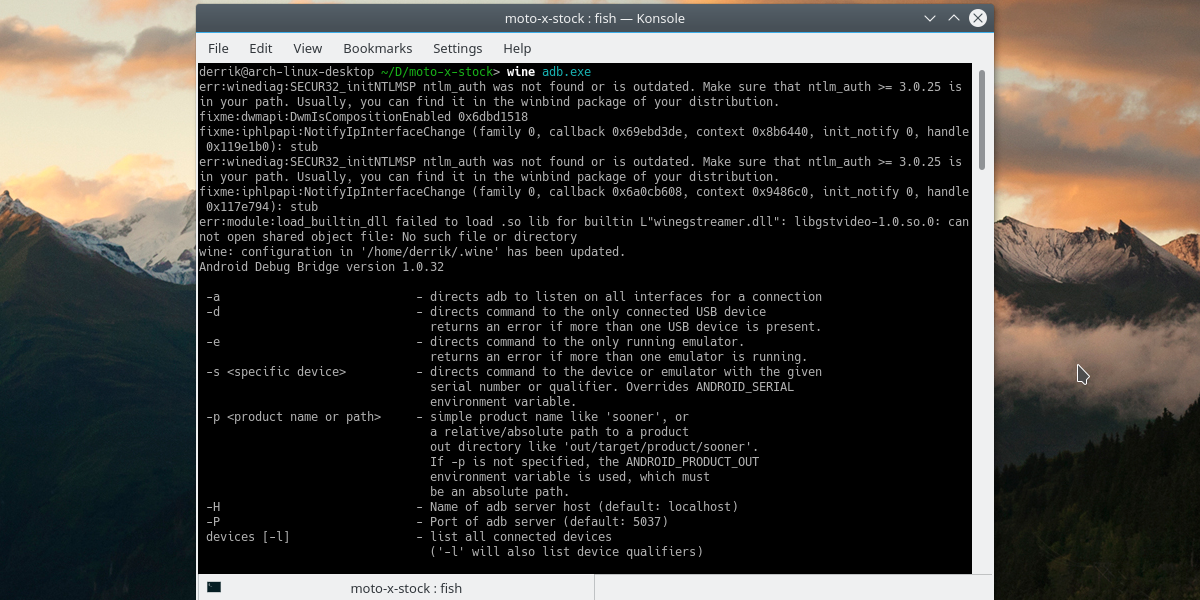Click the path '~/D/moto-x-stock' in the prompt

pyautogui.click(x=436, y=72)
